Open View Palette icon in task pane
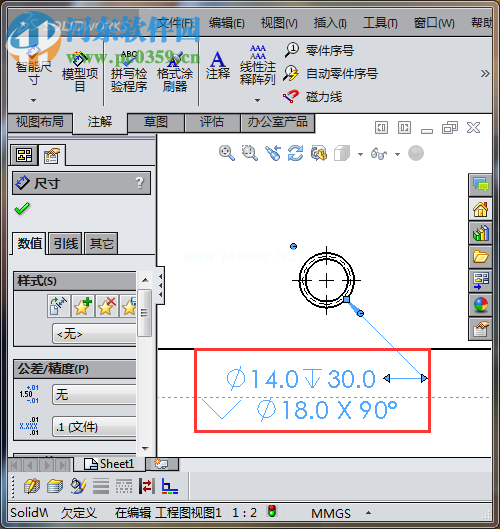 (x=480, y=281)
